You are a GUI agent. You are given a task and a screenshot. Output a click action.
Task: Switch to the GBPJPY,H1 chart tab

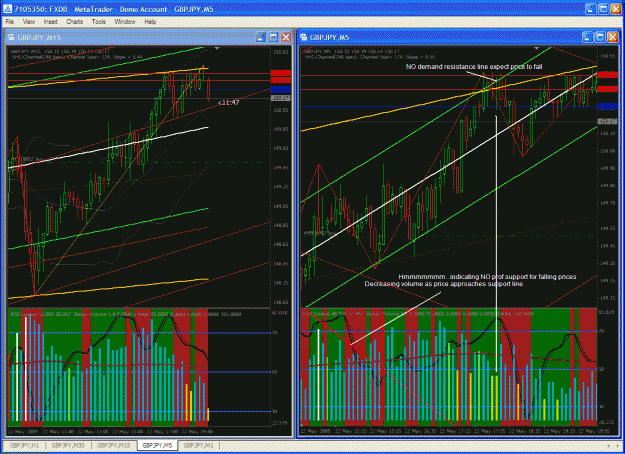(24, 445)
